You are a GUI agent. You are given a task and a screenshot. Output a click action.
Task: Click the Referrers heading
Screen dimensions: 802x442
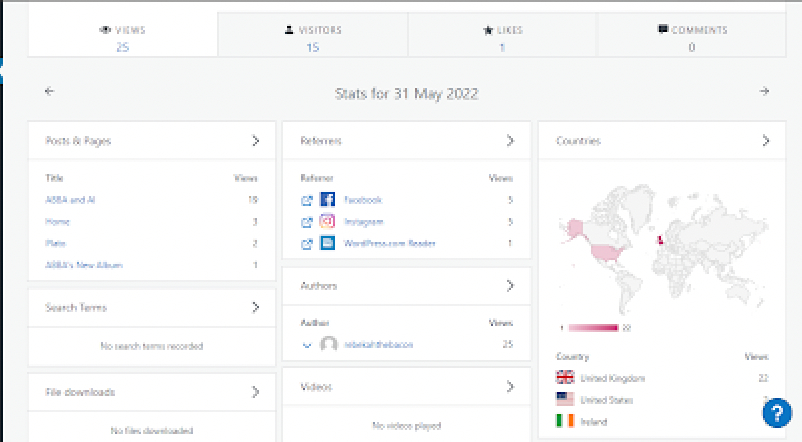click(321, 141)
